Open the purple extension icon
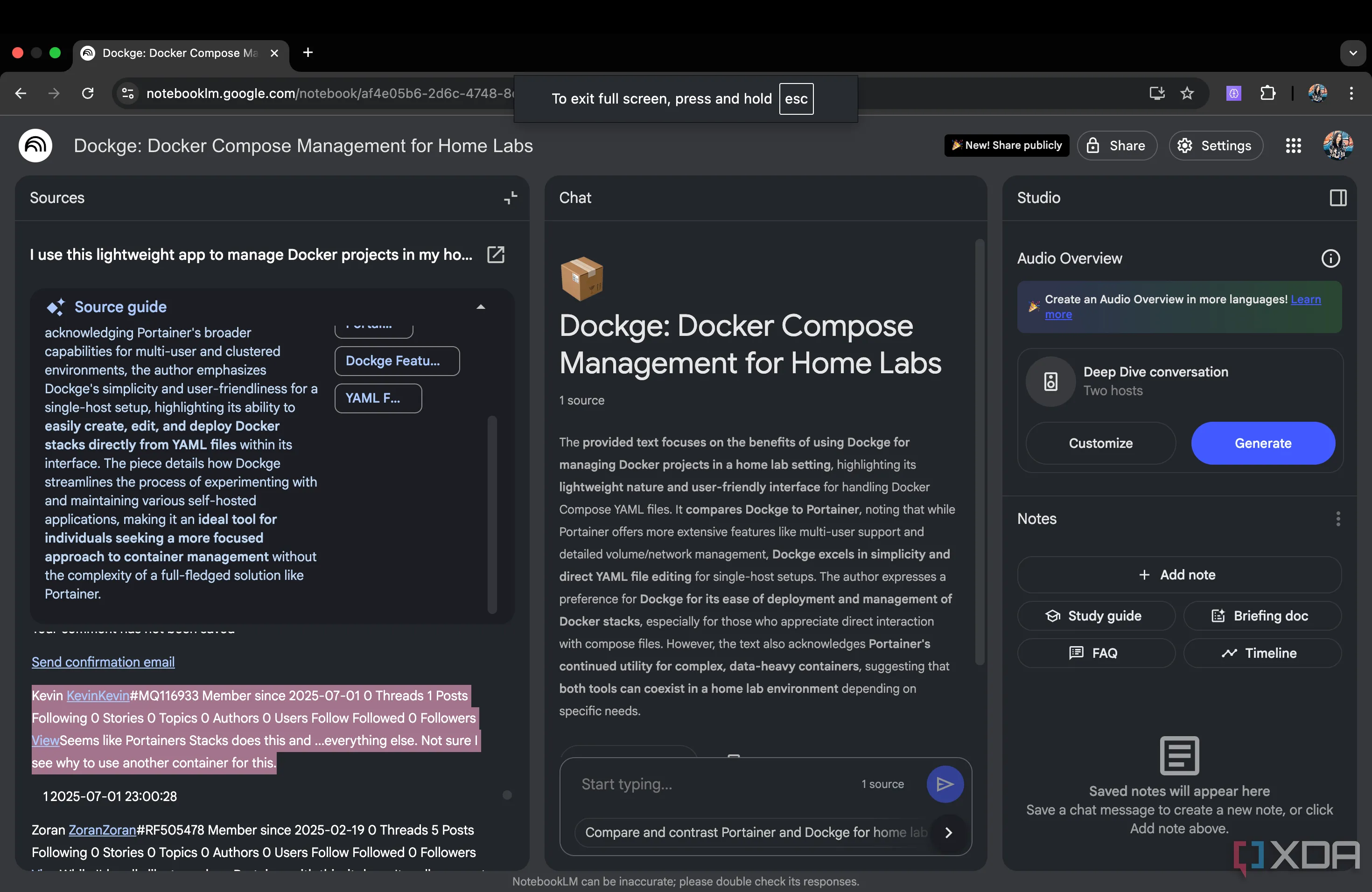This screenshot has height=892, width=1372. click(x=1234, y=93)
